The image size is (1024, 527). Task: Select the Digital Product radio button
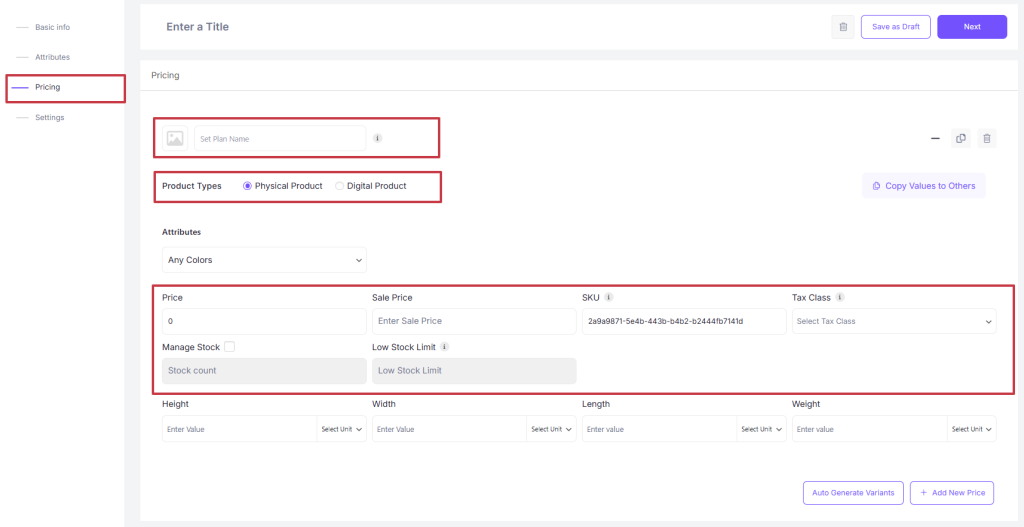[340, 186]
